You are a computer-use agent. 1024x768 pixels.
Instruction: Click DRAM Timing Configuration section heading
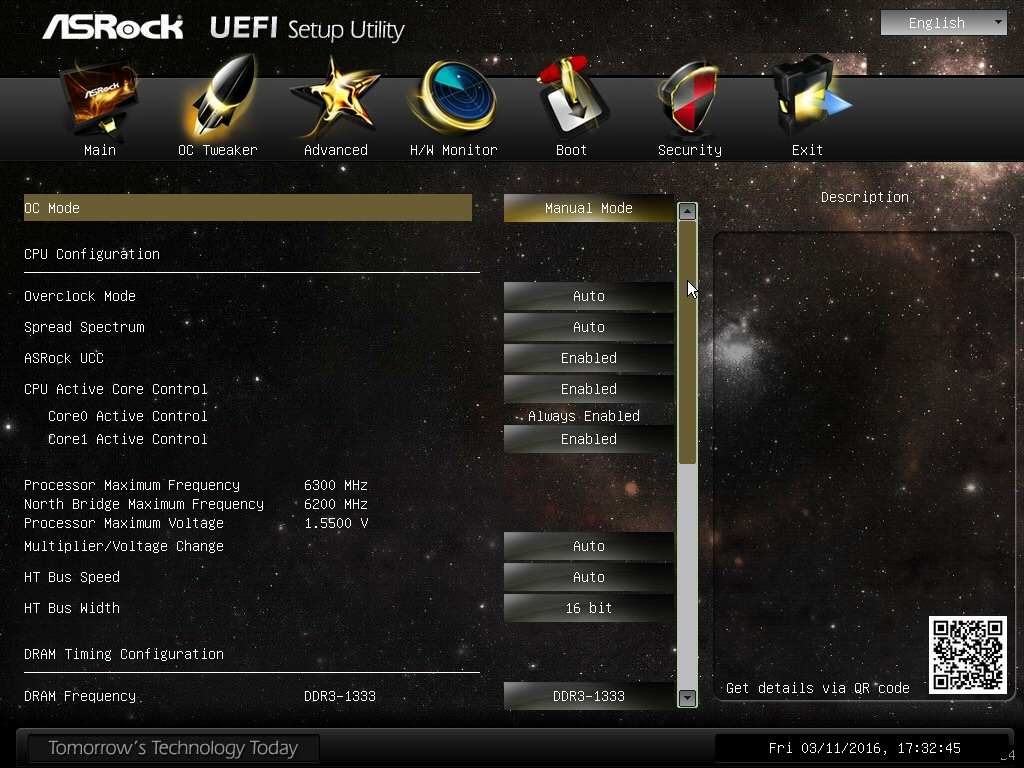(124, 654)
